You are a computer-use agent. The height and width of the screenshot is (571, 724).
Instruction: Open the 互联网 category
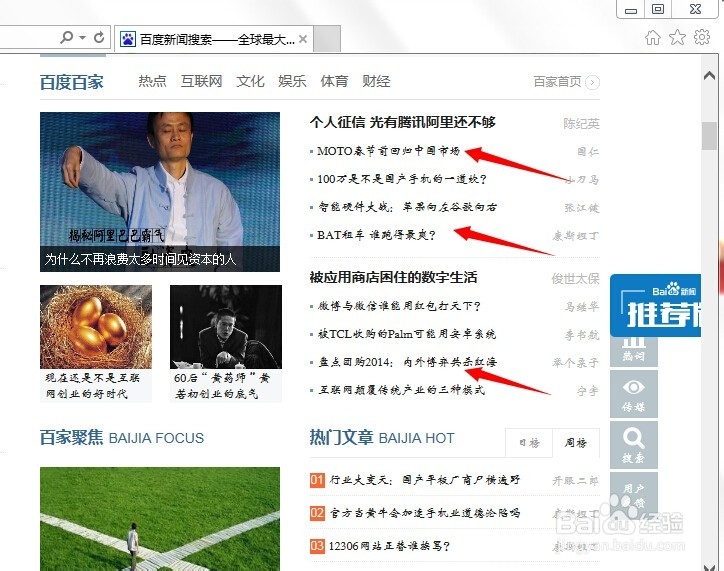tap(201, 81)
